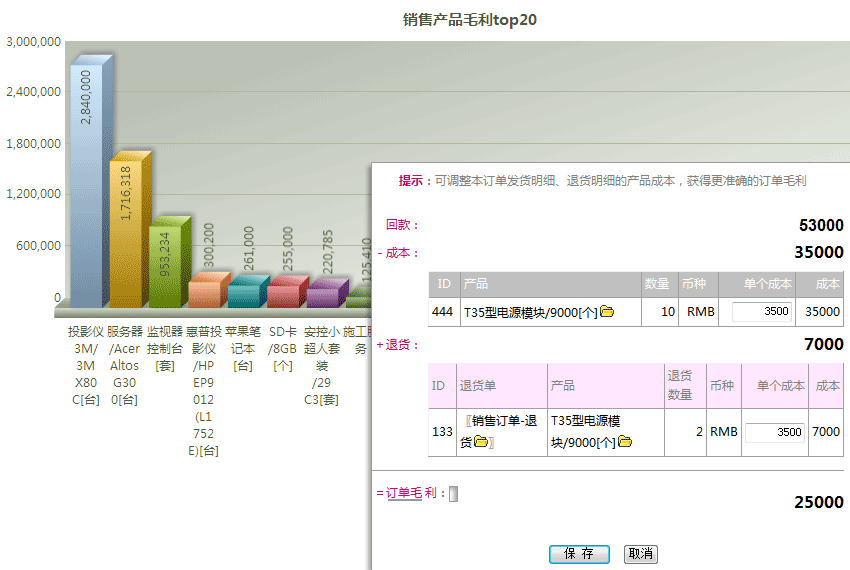850x570 pixels.
Task: Edit the unit cost field in return row 133
Action: pos(775,432)
